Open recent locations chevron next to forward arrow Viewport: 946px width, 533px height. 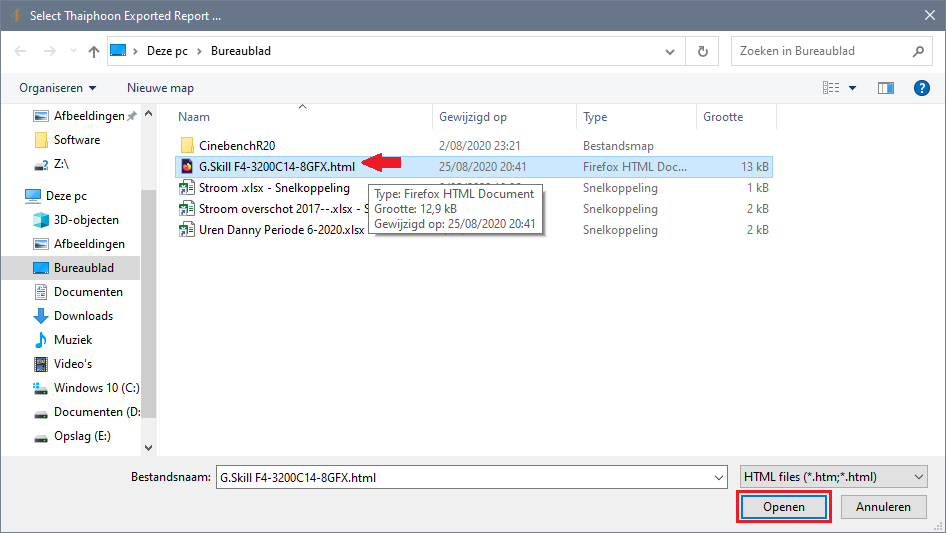(73, 51)
